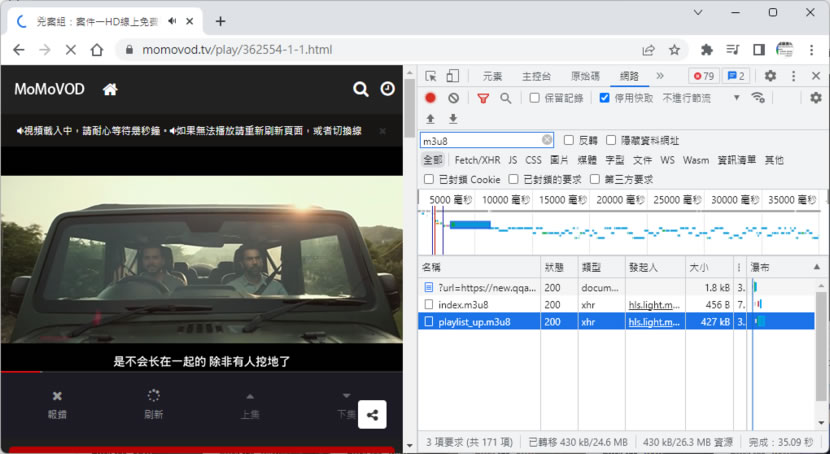
Task: Filter requests by 媒體 media type
Action: click(x=587, y=160)
